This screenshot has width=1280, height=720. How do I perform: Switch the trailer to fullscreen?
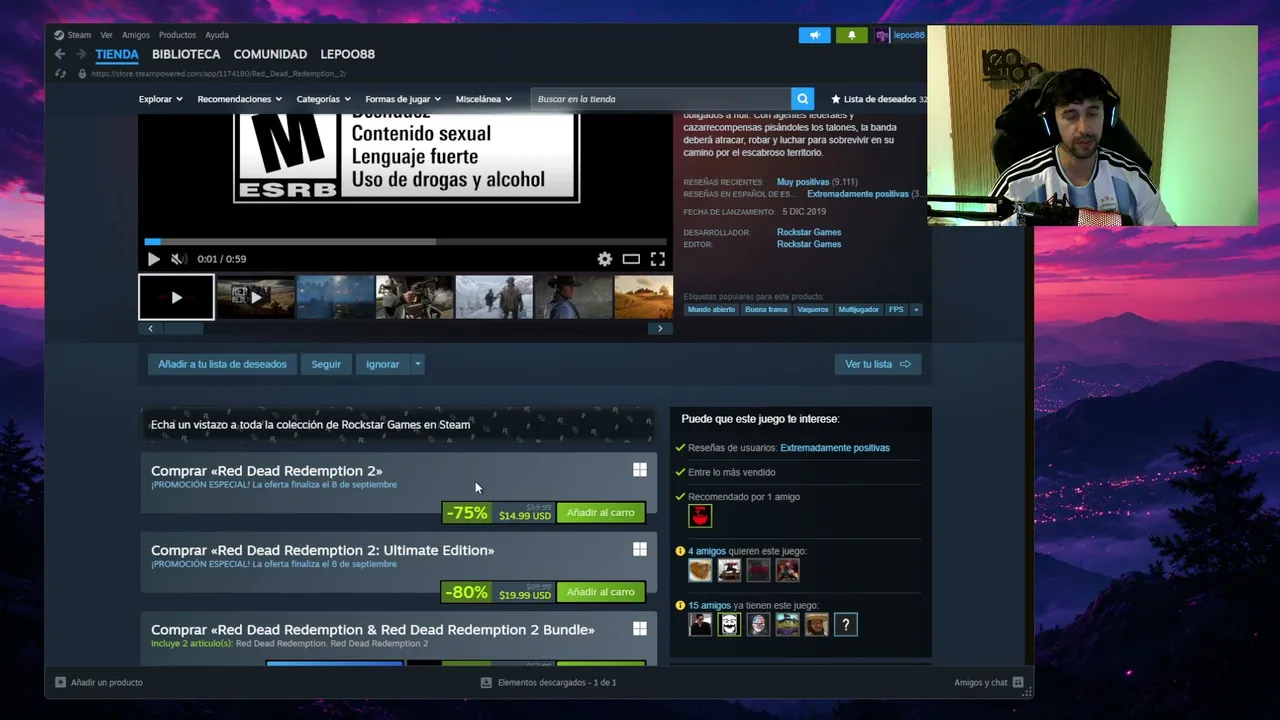pyautogui.click(x=658, y=259)
